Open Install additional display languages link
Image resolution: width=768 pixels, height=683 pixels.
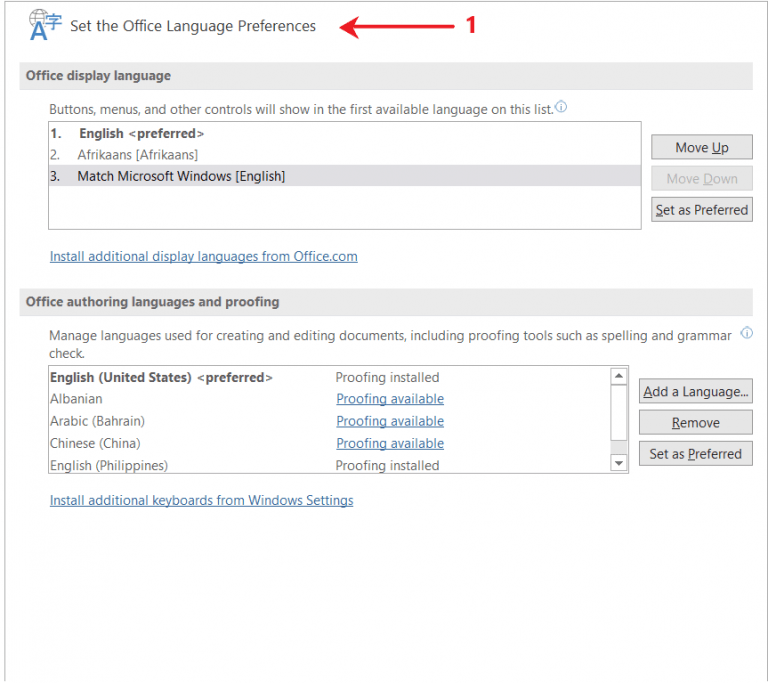click(203, 256)
